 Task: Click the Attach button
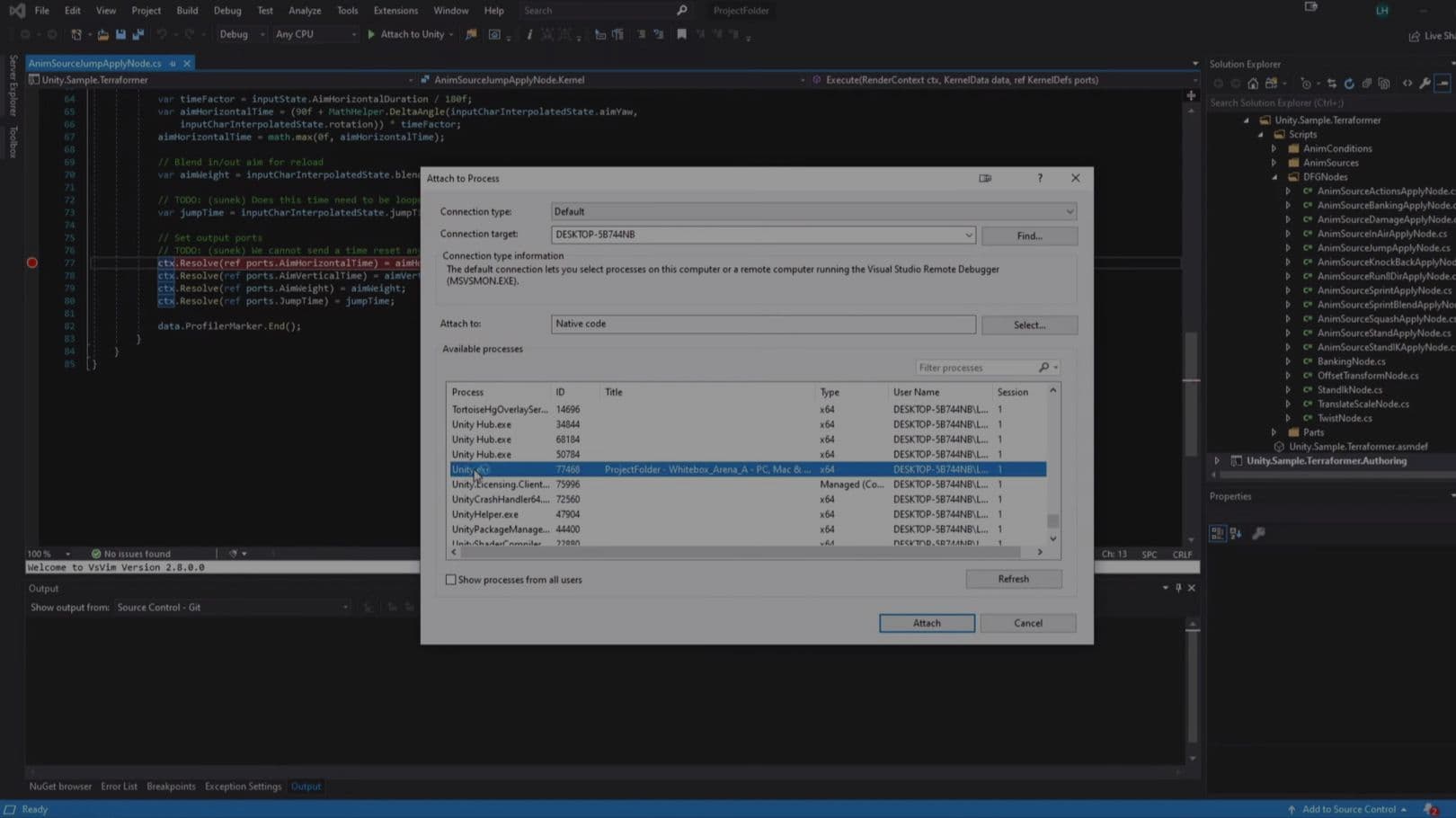pos(927,623)
